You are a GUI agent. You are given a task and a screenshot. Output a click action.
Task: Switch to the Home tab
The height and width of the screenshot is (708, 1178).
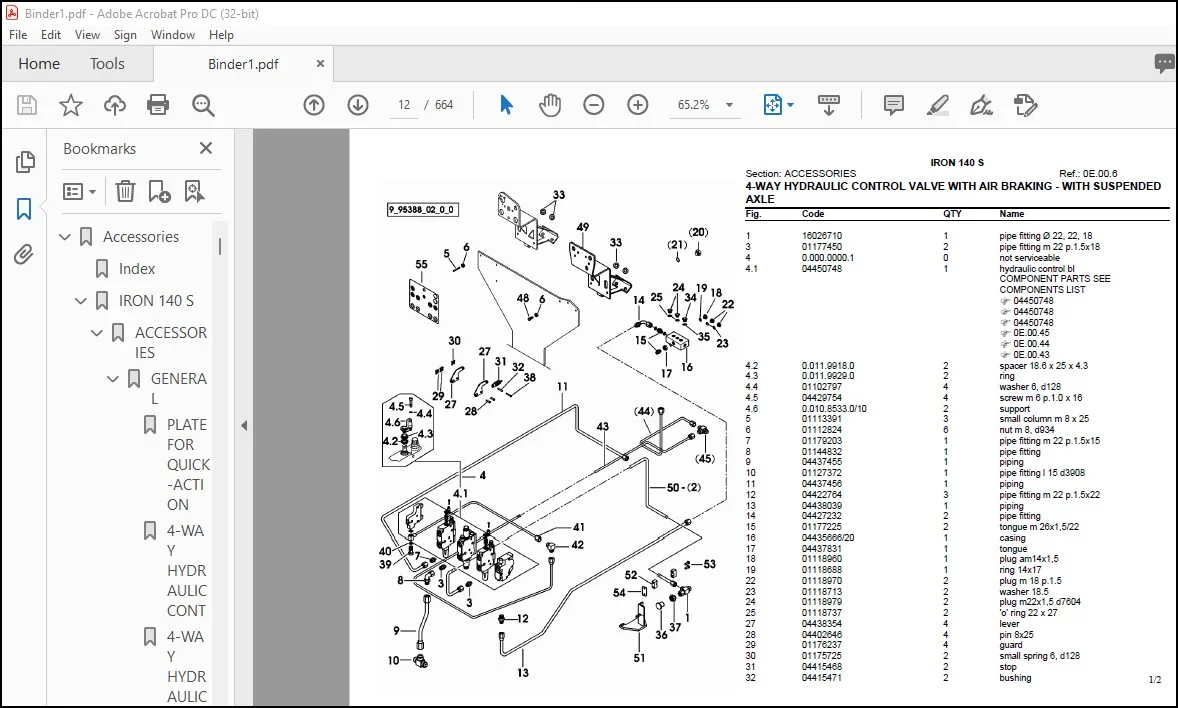[39, 64]
